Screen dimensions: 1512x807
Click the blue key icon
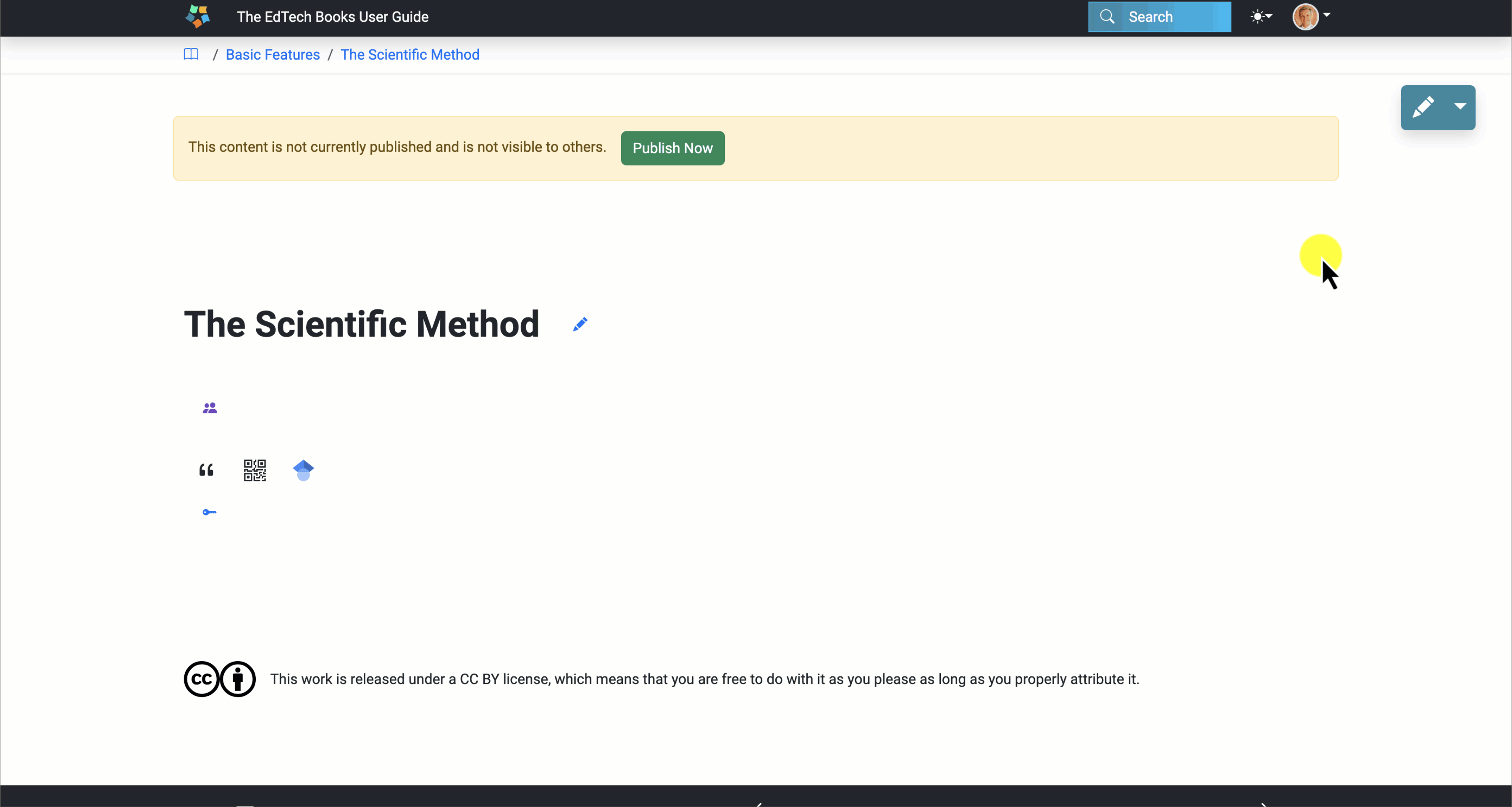coord(209,513)
